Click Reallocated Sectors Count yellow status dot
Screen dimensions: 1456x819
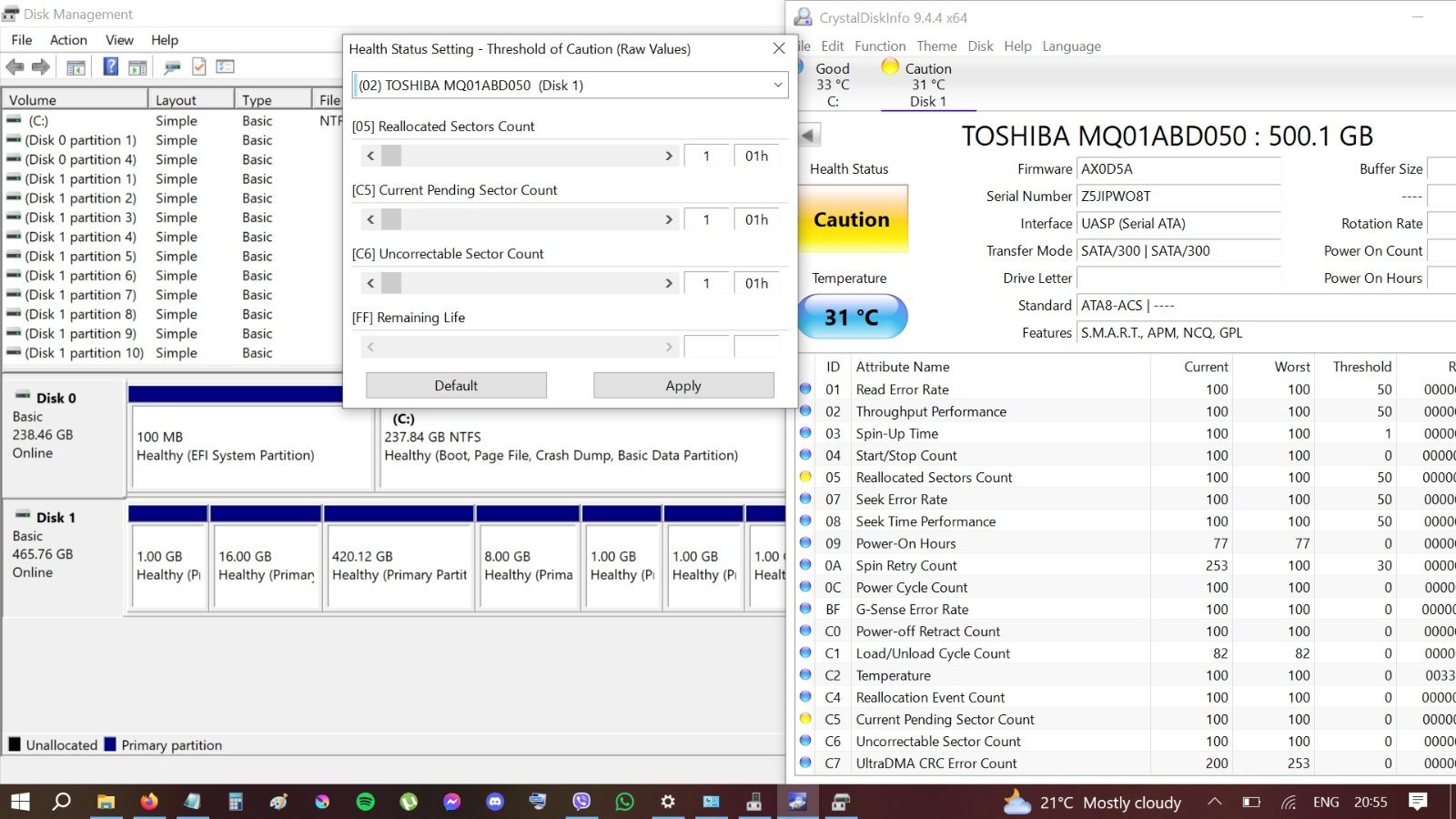(805, 477)
